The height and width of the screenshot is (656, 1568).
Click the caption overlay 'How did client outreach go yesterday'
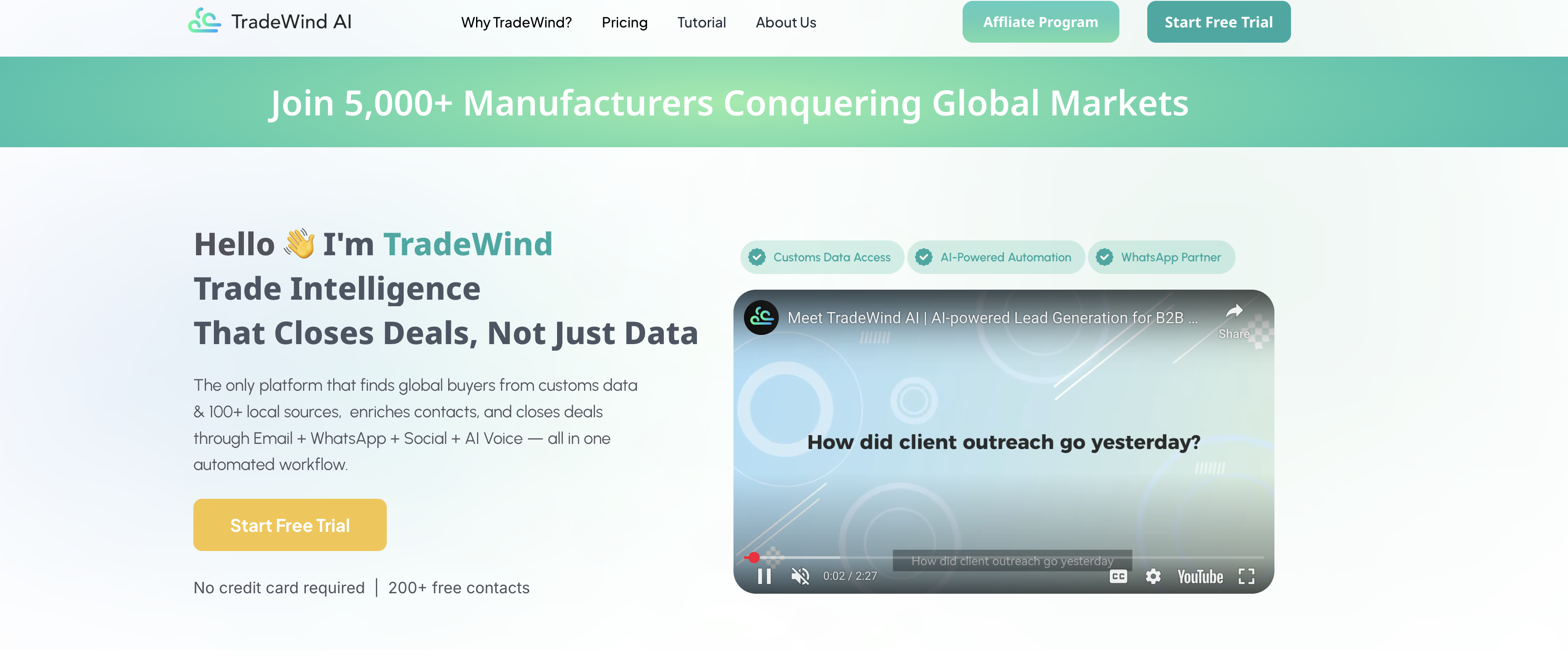(x=1012, y=561)
